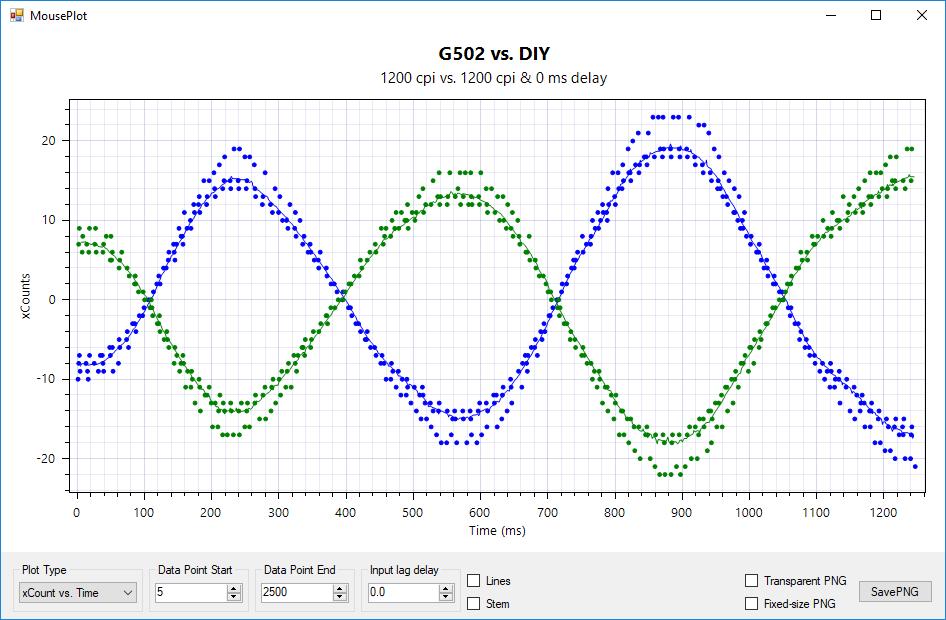Enable the Fixed-size PNG checkbox
Viewport: 946px width, 620px height.
(751, 603)
